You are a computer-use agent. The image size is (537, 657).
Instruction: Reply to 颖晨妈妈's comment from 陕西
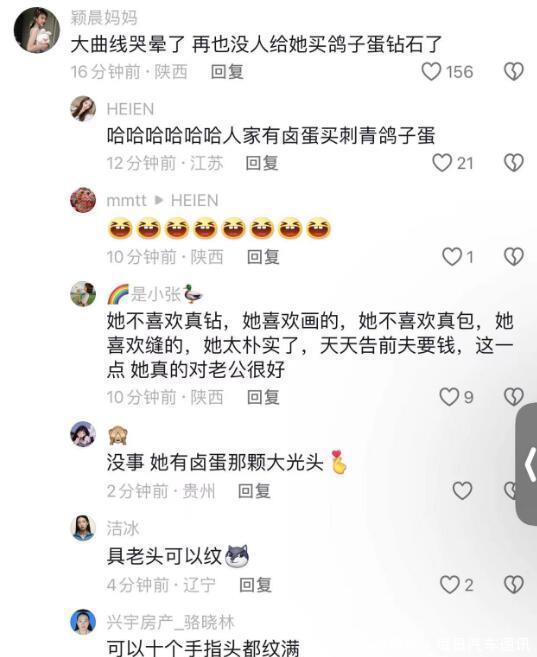click(227, 72)
